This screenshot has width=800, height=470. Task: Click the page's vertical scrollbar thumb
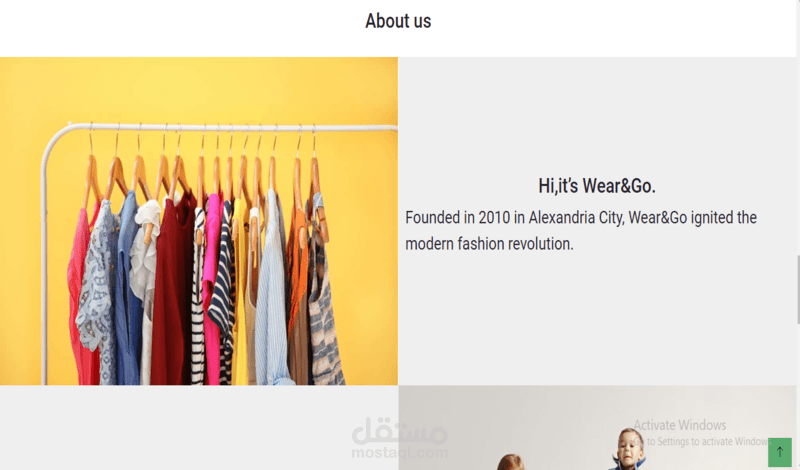pos(798,289)
